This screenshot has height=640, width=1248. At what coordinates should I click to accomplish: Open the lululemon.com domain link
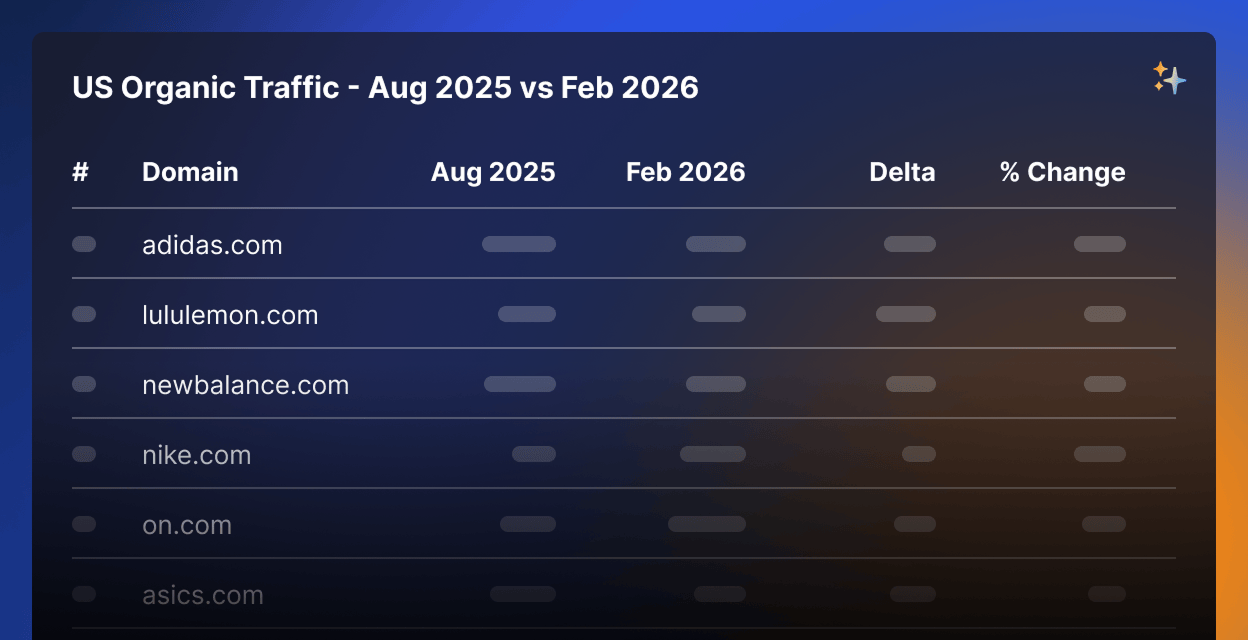click(230, 315)
